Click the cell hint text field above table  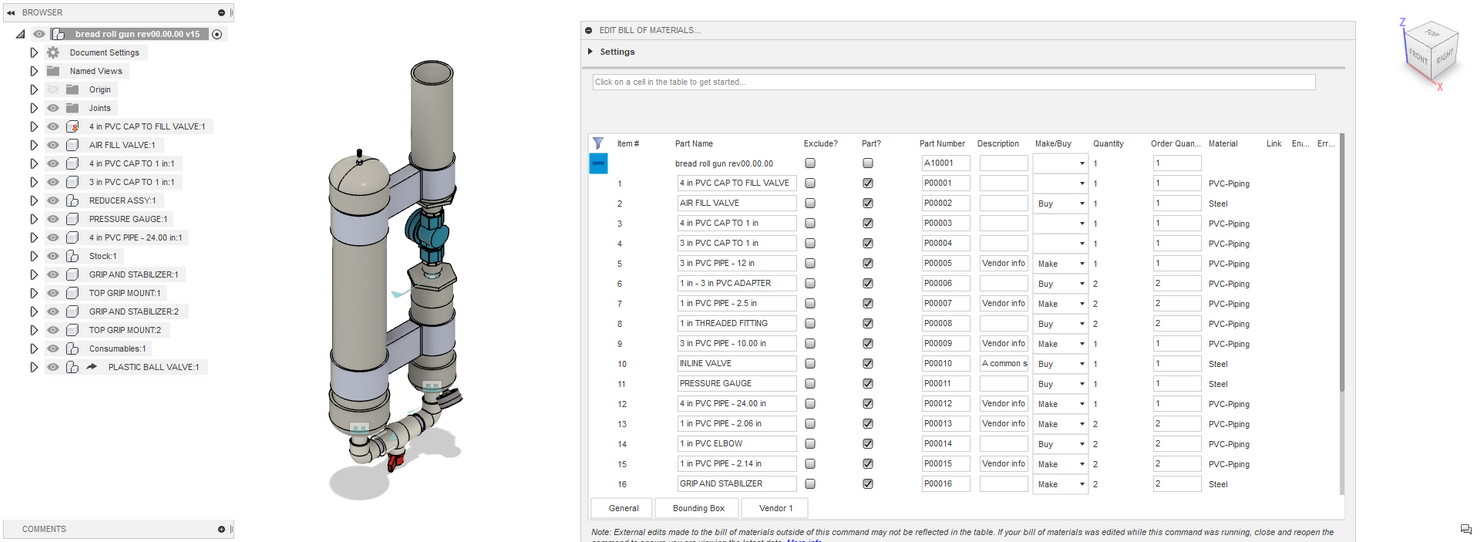coord(953,82)
